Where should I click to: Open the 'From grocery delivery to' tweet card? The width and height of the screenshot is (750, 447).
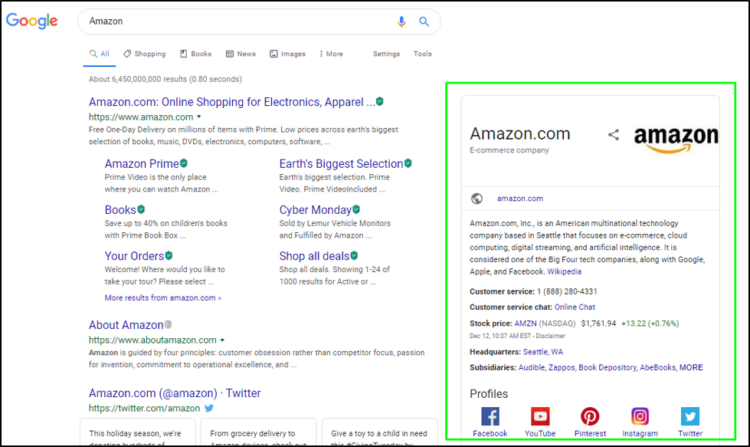(258, 433)
